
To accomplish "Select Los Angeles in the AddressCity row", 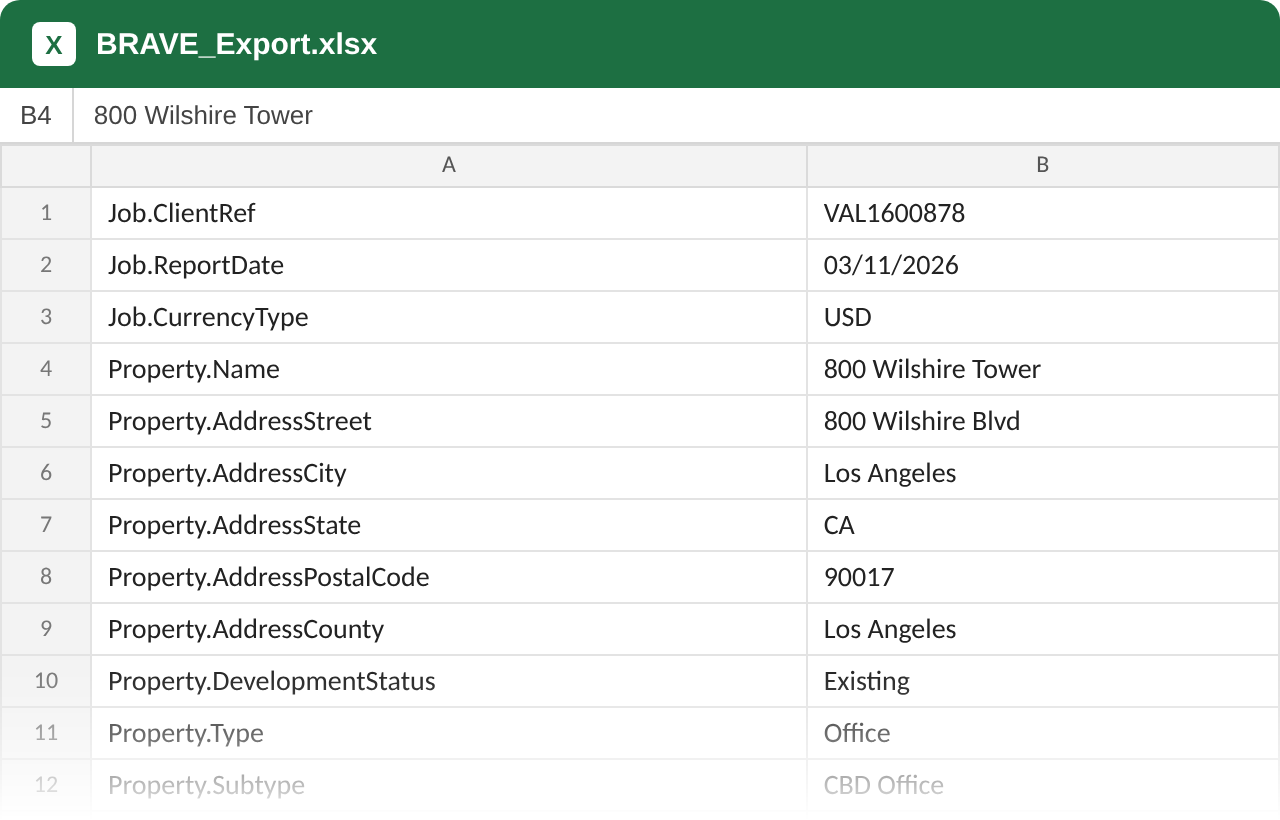I will (x=1043, y=473).
